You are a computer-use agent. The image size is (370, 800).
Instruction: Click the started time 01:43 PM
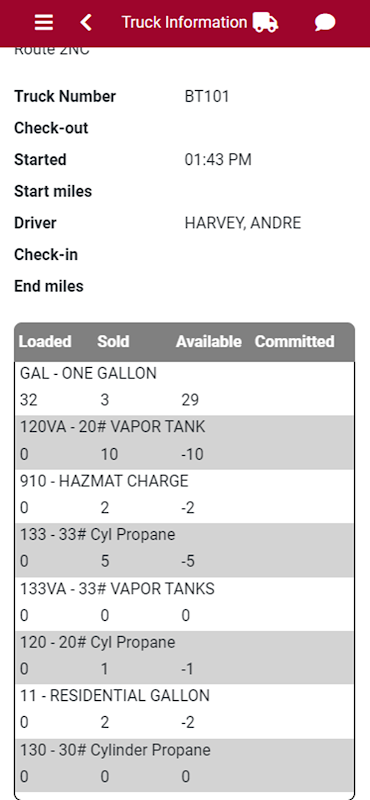click(218, 160)
